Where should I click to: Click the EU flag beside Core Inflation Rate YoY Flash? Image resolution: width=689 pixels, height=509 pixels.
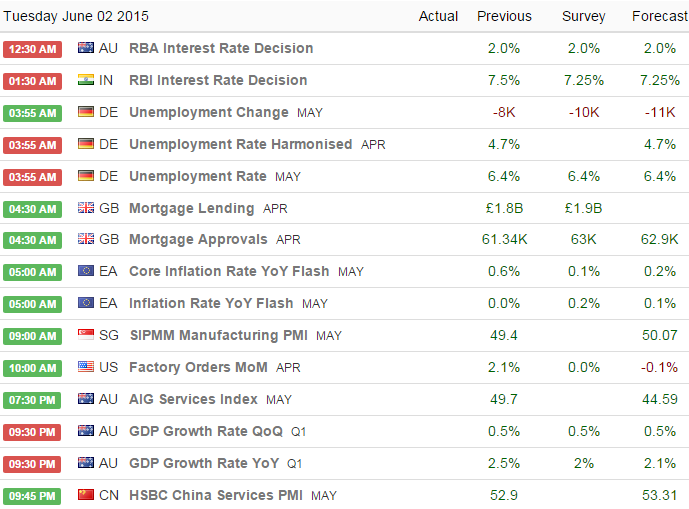click(x=85, y=271)
